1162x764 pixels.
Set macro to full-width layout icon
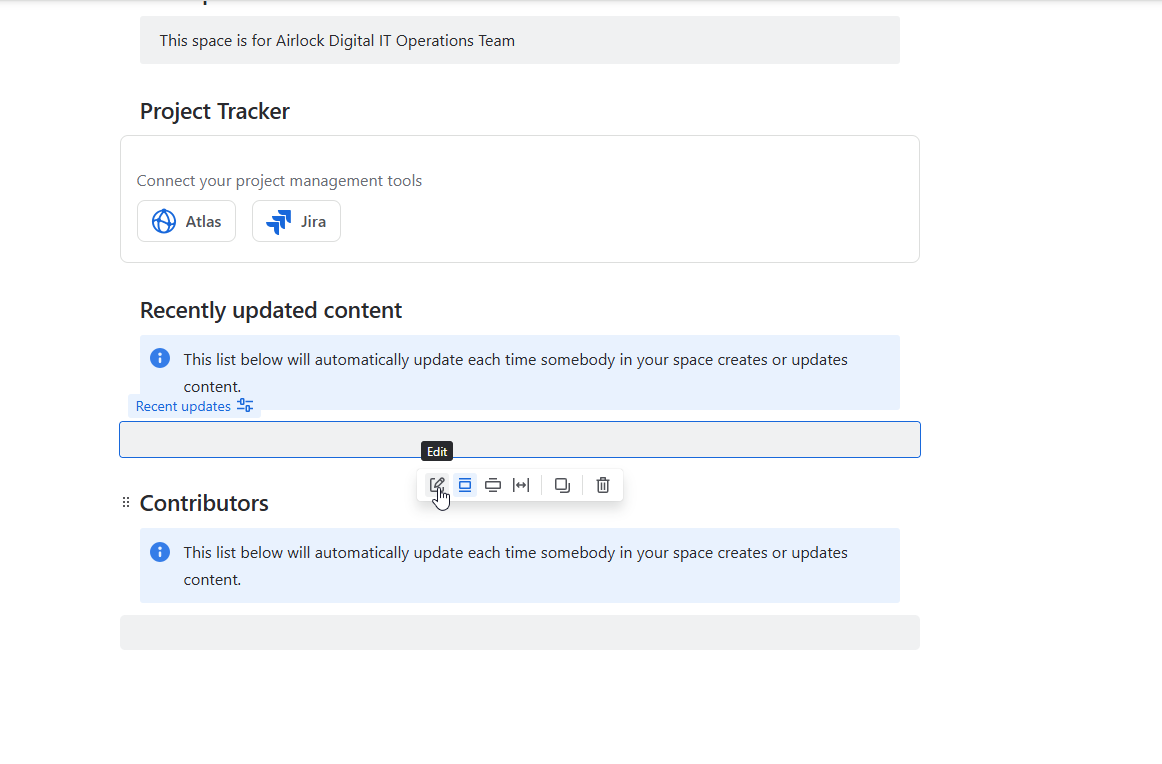[521, 485]
